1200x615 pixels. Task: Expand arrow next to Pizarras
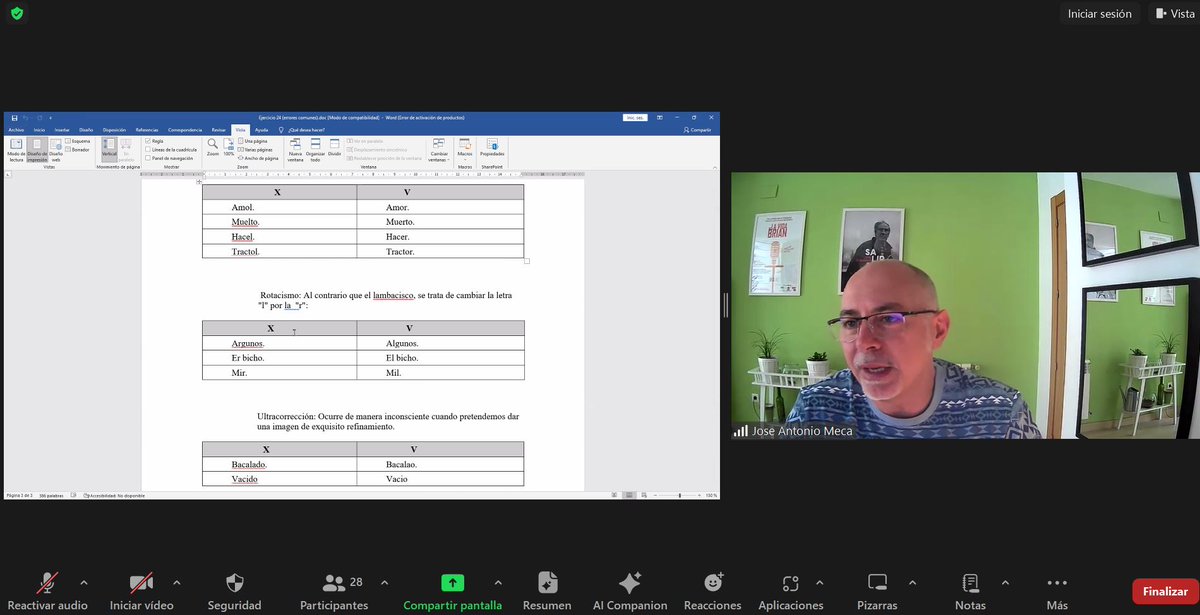[x=911, y=582]
